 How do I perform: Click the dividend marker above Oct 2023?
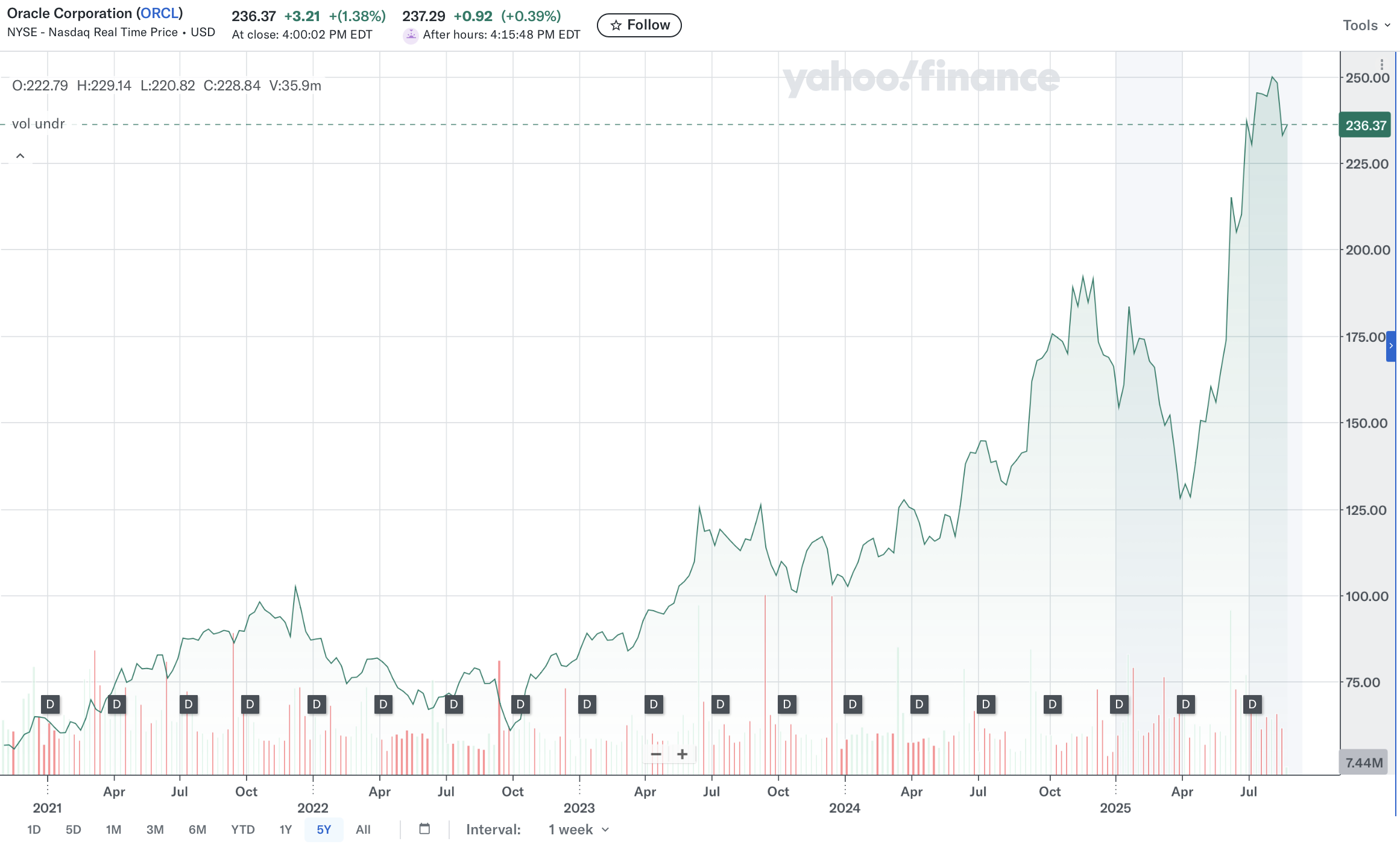pyautogui.click(x=787, y=704)
